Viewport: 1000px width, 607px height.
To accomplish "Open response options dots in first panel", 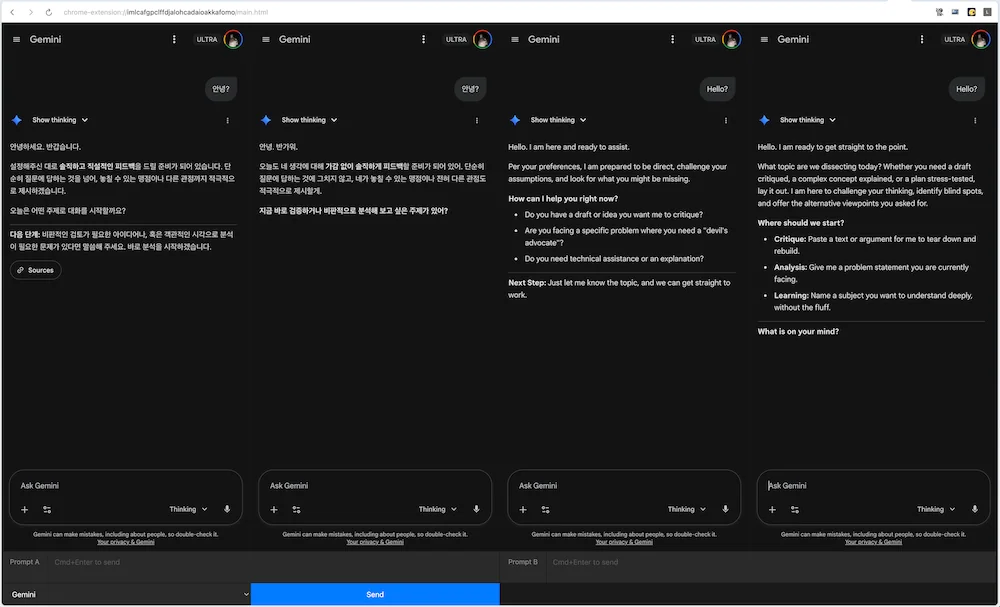I will click(x=228, y=121).
